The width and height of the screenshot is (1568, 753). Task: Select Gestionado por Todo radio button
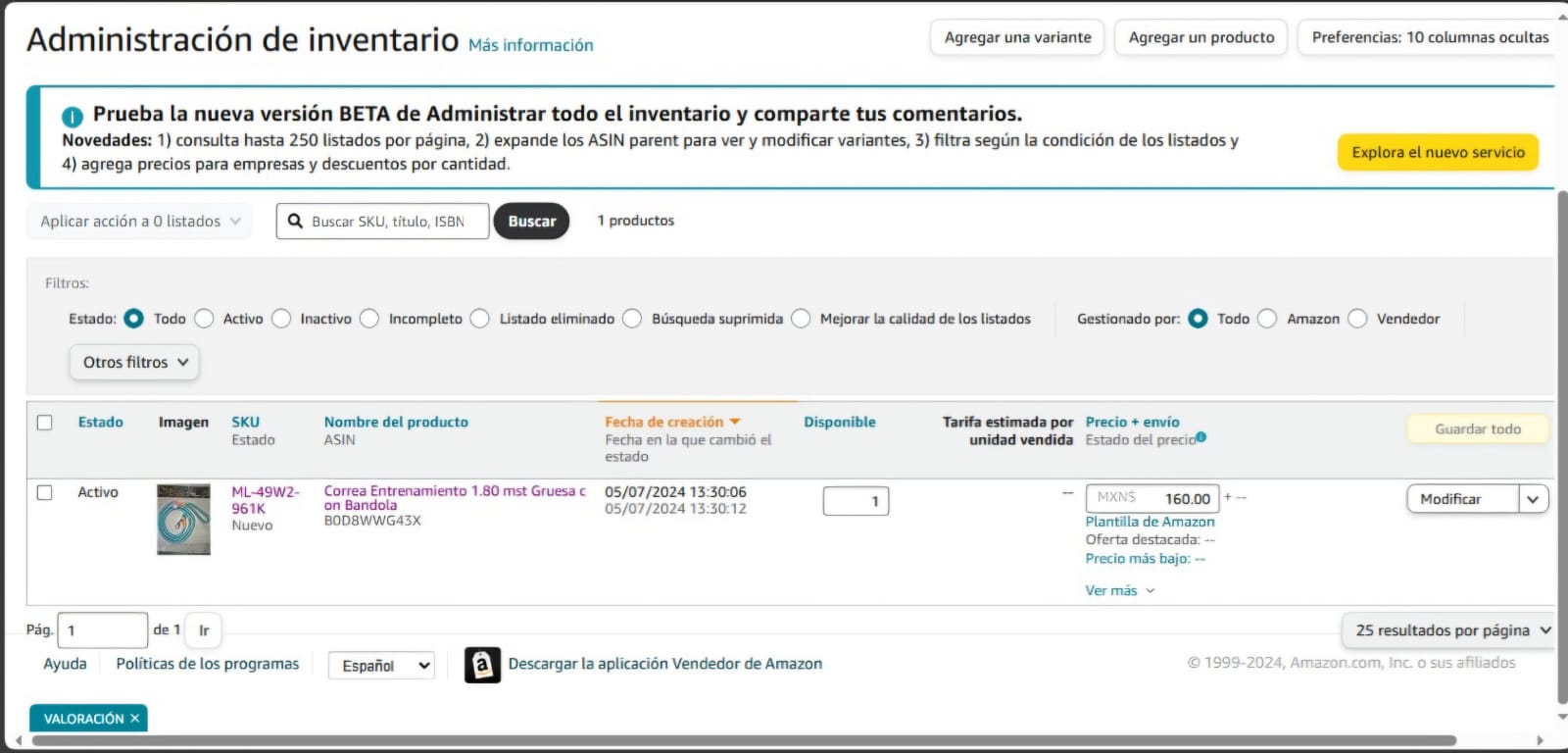(1198, 319)
